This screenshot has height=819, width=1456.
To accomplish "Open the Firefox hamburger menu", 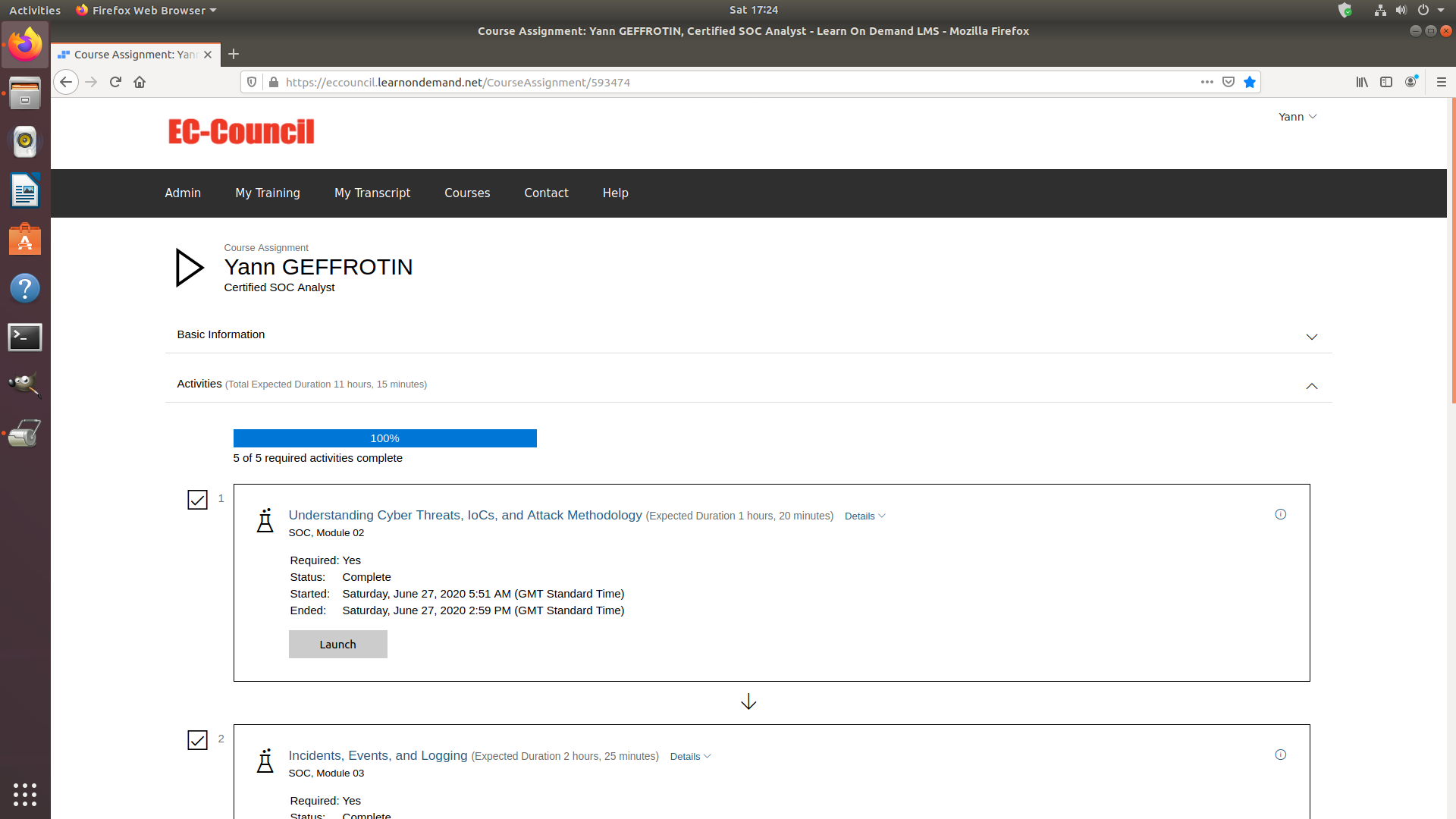I will pos(1442,82).
